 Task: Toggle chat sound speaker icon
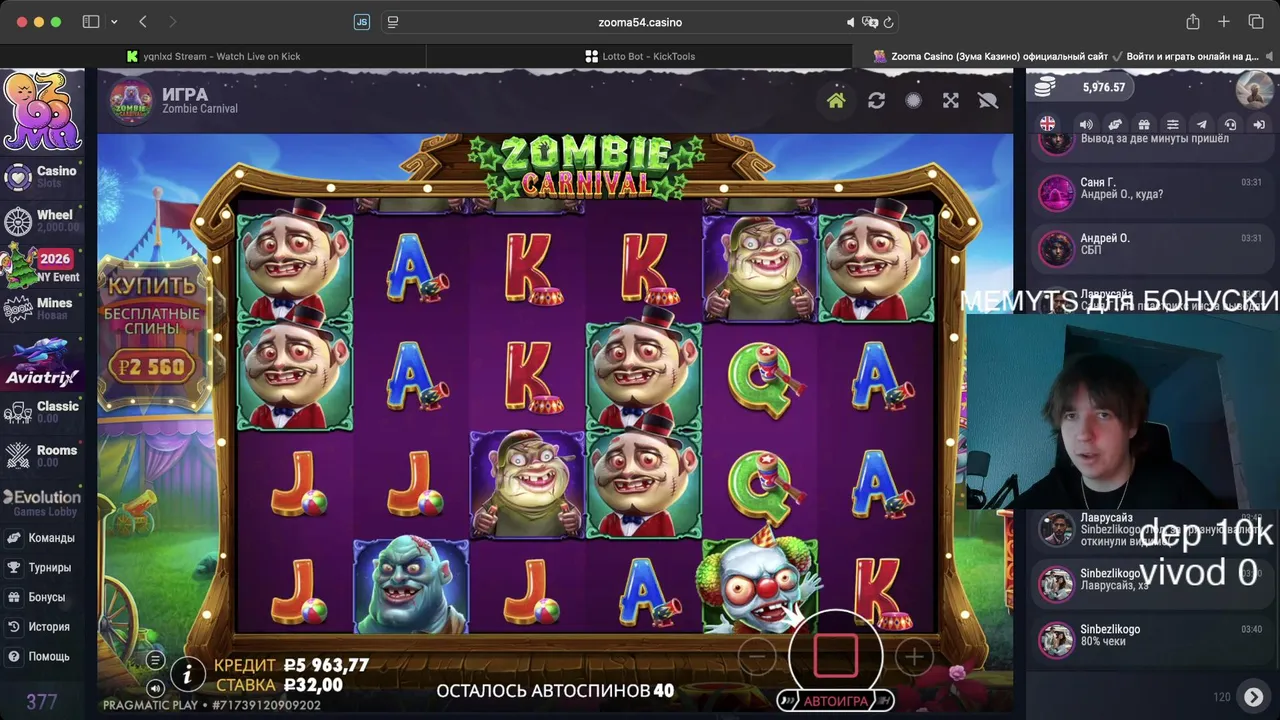[1086, 125]
